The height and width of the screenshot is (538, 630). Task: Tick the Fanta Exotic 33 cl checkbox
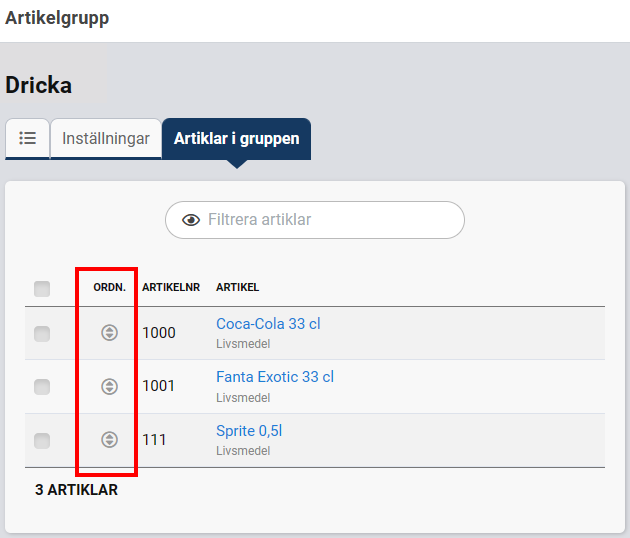pyautogui.click(x=42, y=387)
